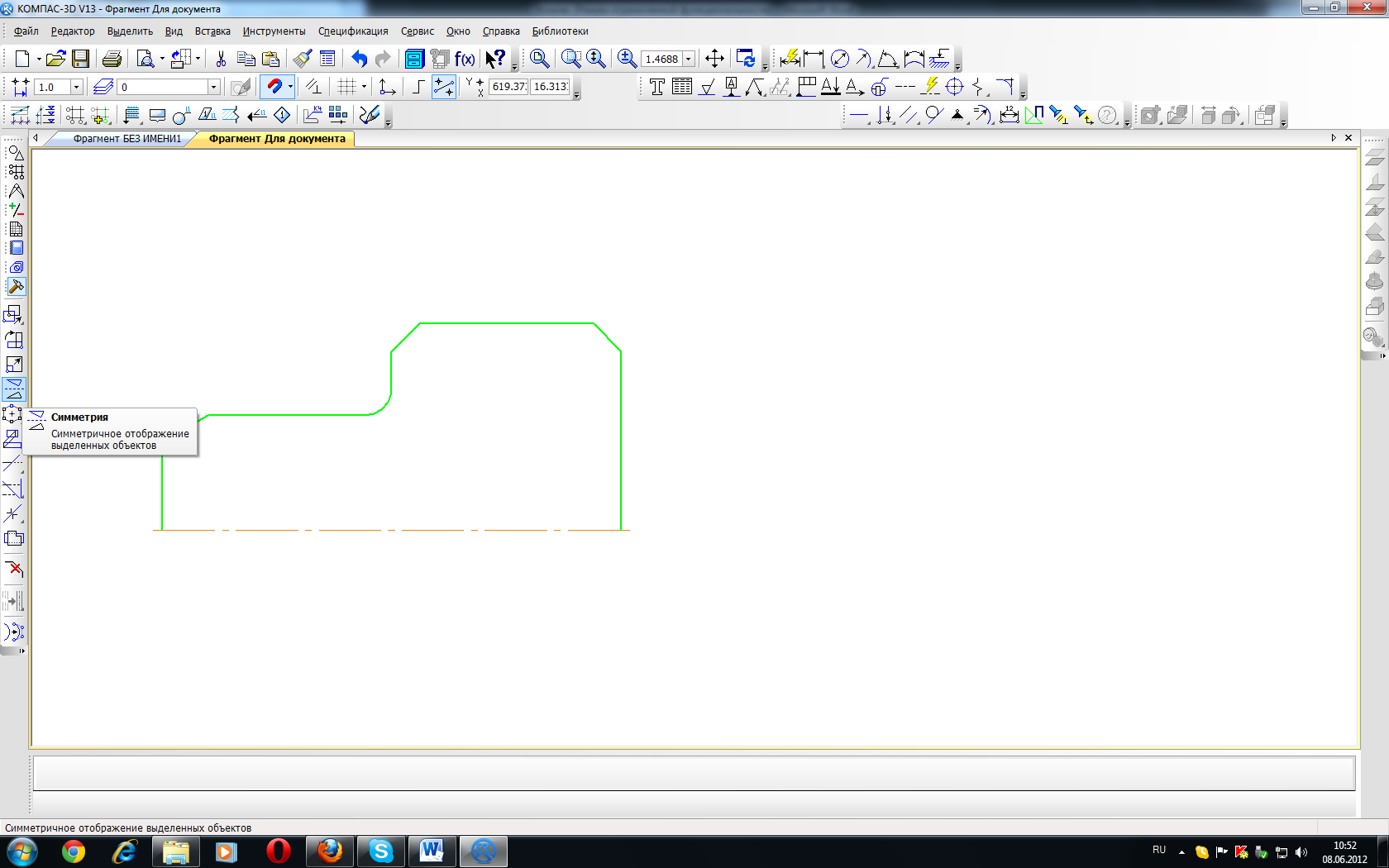Toggle the snaps magnet button

(x=274, y=87)
